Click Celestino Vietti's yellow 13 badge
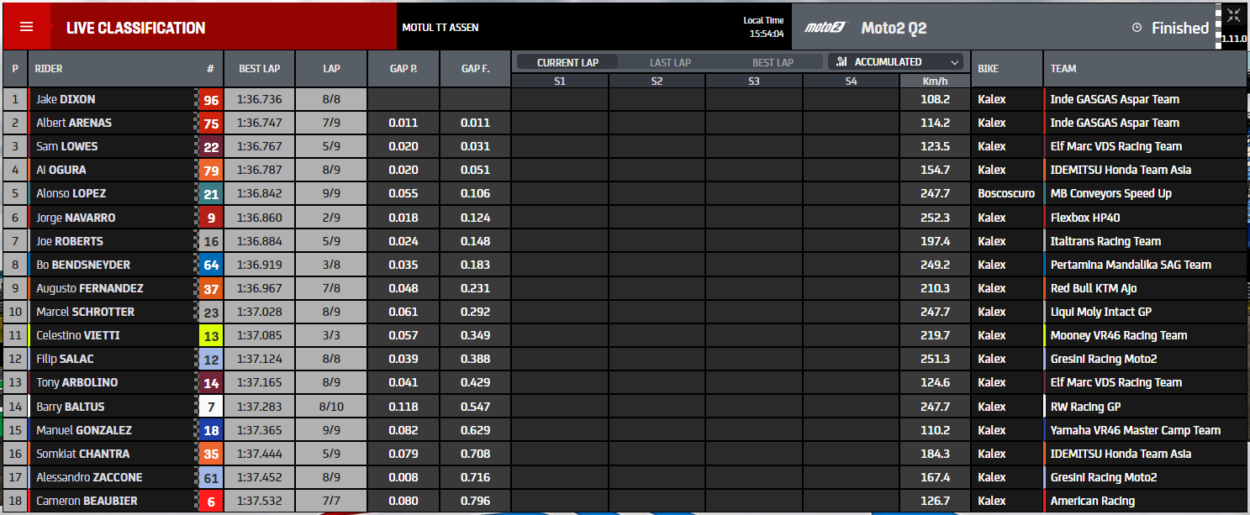Viewport: 1250px width, 515px height. coord(210,336)
